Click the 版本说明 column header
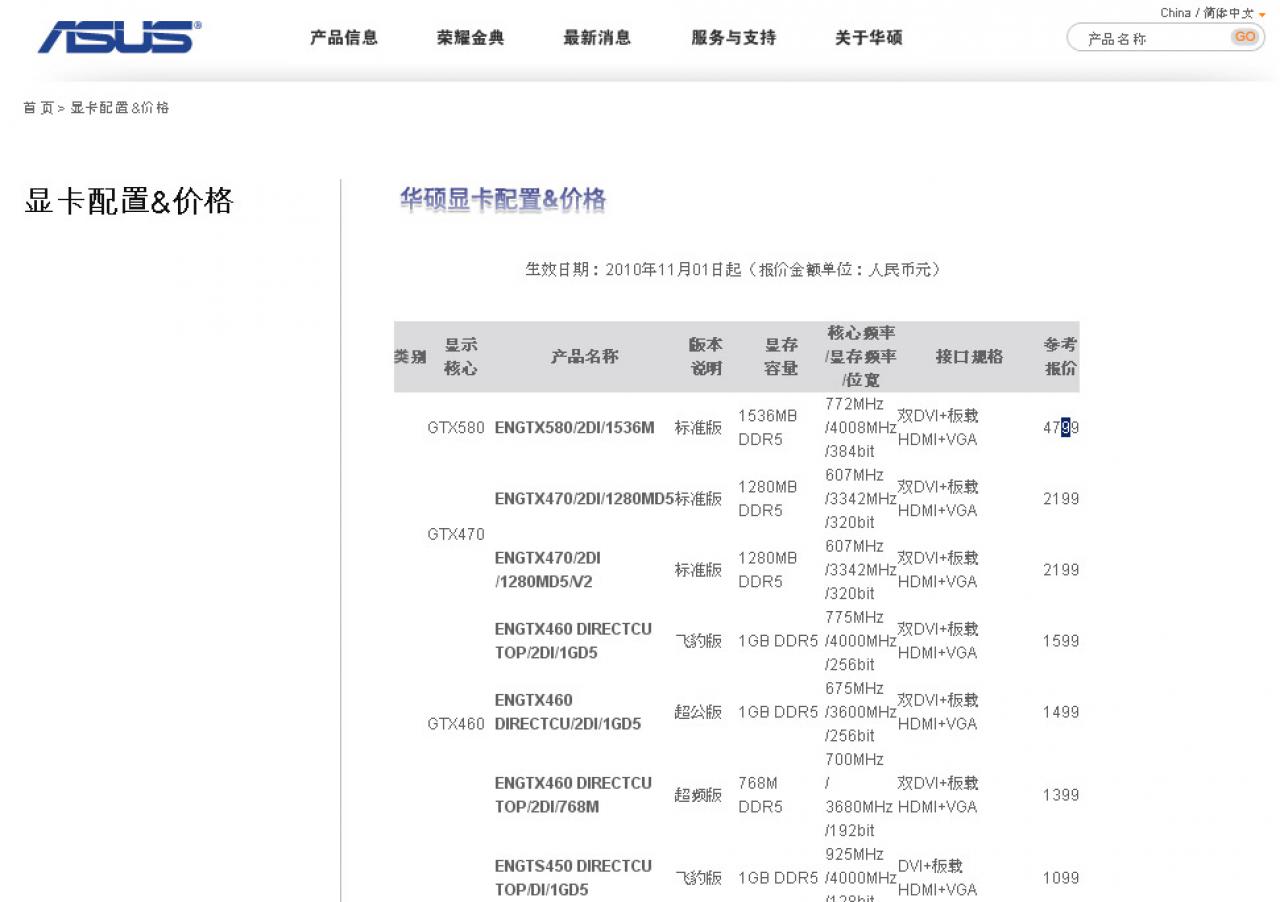The height and width of the screenshot is (902, 1280). click(x=706, y=356)
